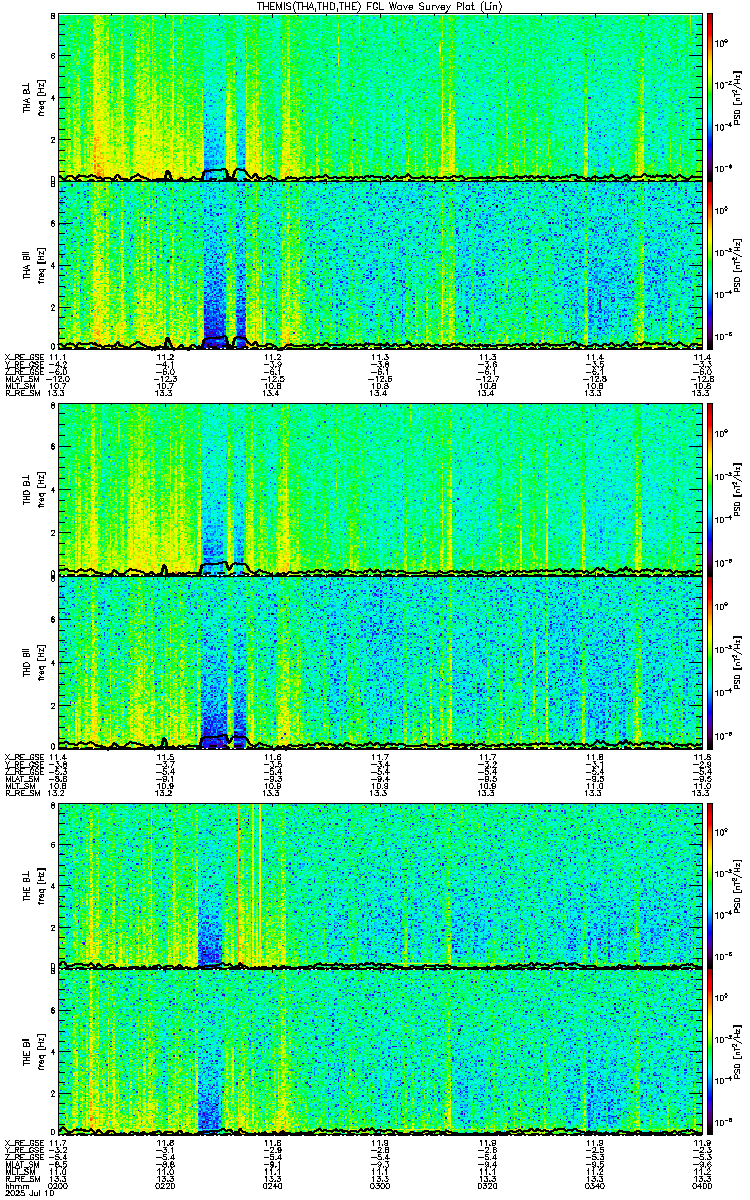
Task: Click the 0200 time tick label
Action: click(x=58, y=1185)
